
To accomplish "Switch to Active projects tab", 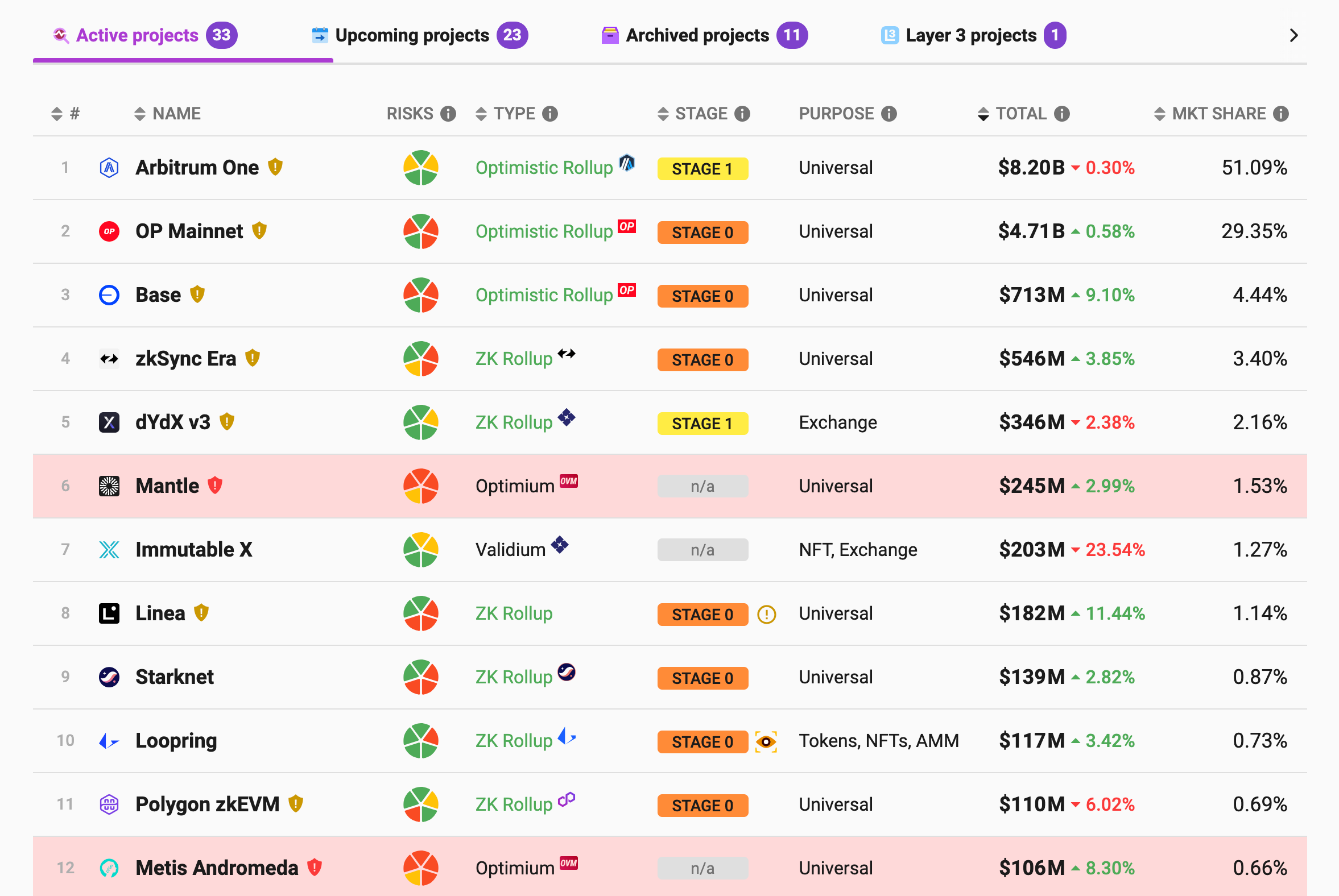I will click(x=144, y=35).
